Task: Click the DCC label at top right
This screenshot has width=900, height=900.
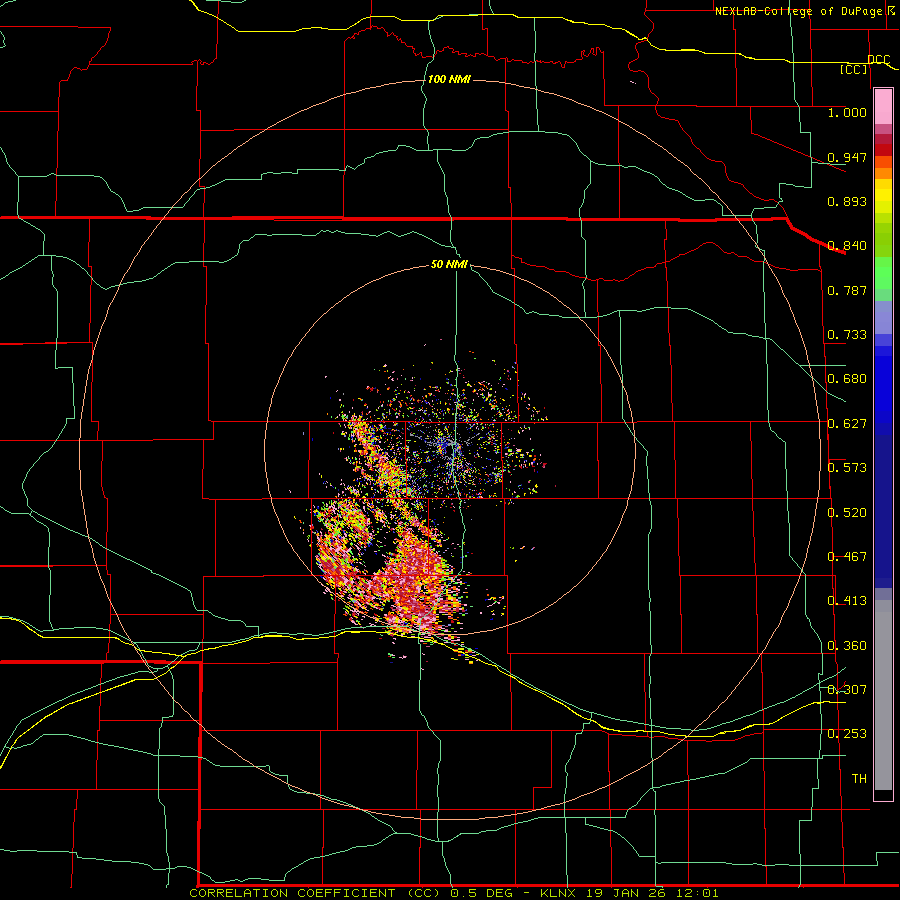Action: (878, 59)
